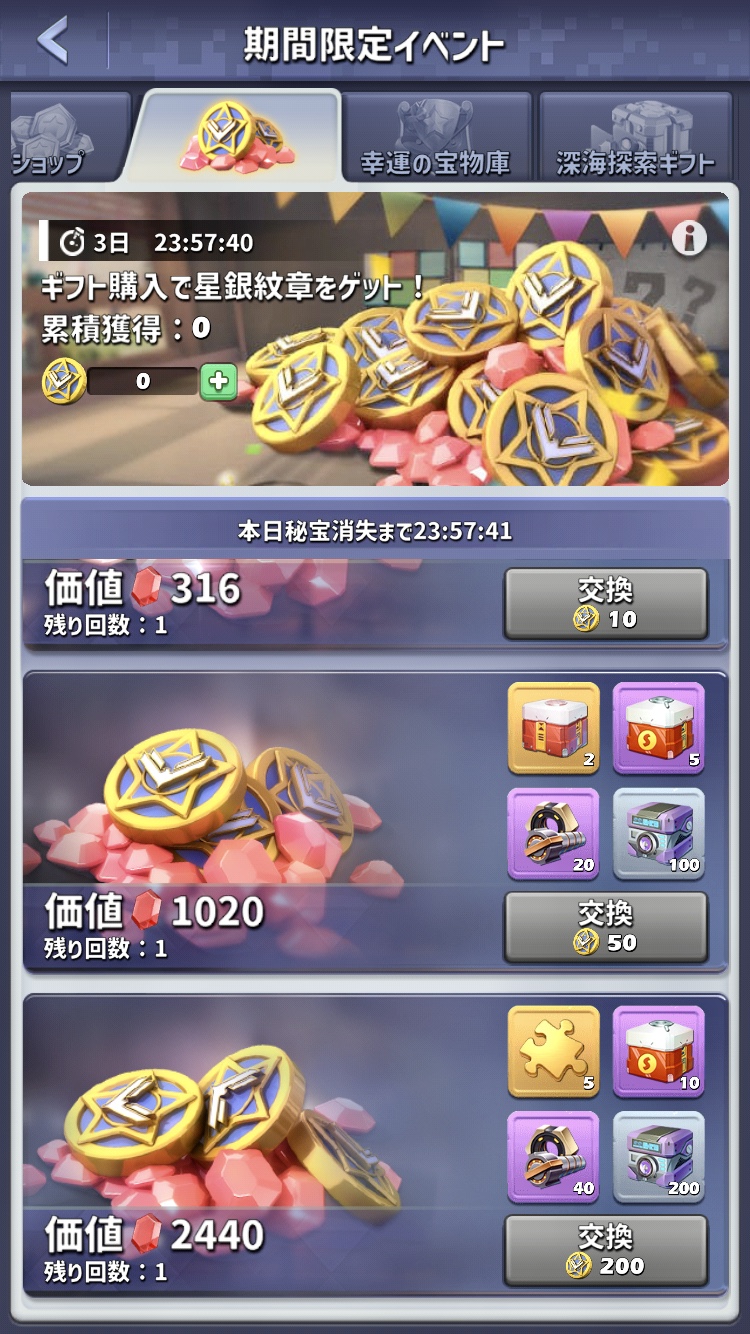
Task: Tap the back arrow icon
Action: [53, 41]
